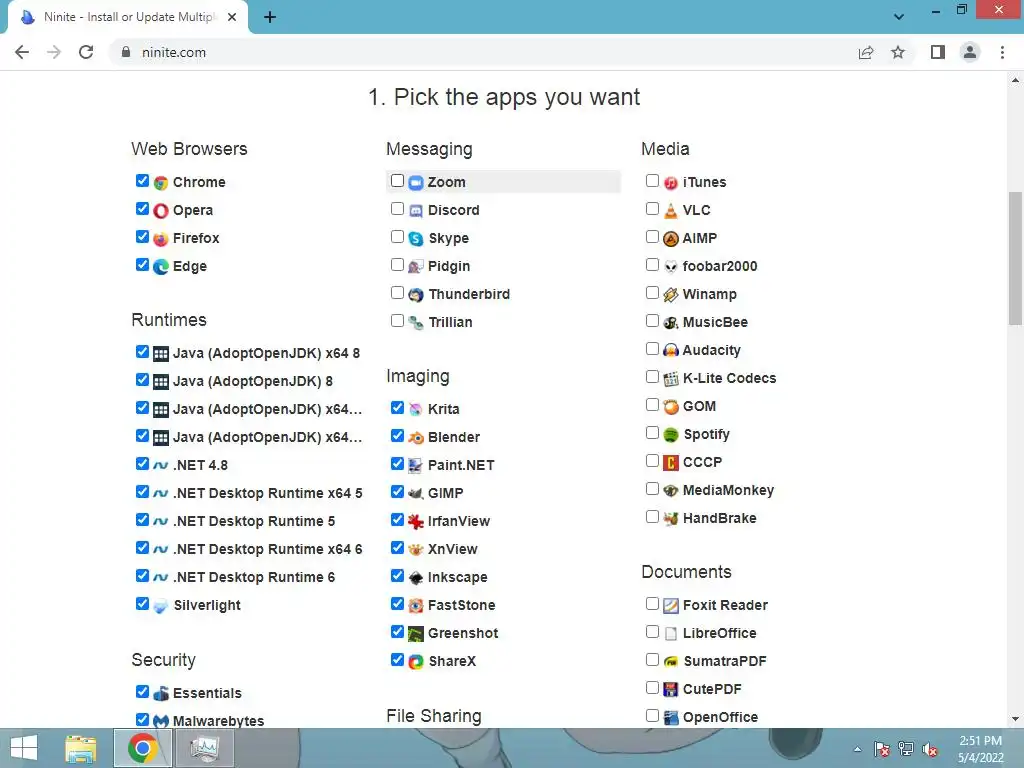Tick the LibreOffice checkbox
This screenshot has width=1024, height=768.
652,632
